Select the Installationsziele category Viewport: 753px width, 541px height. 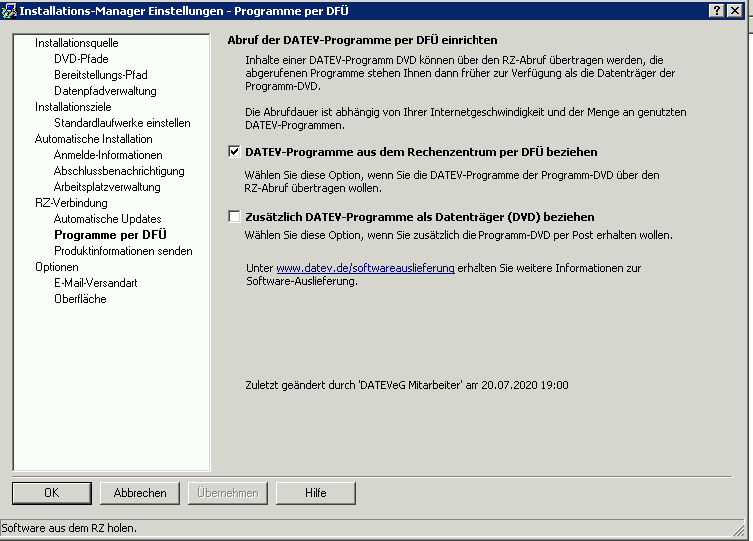coord(73,107)
